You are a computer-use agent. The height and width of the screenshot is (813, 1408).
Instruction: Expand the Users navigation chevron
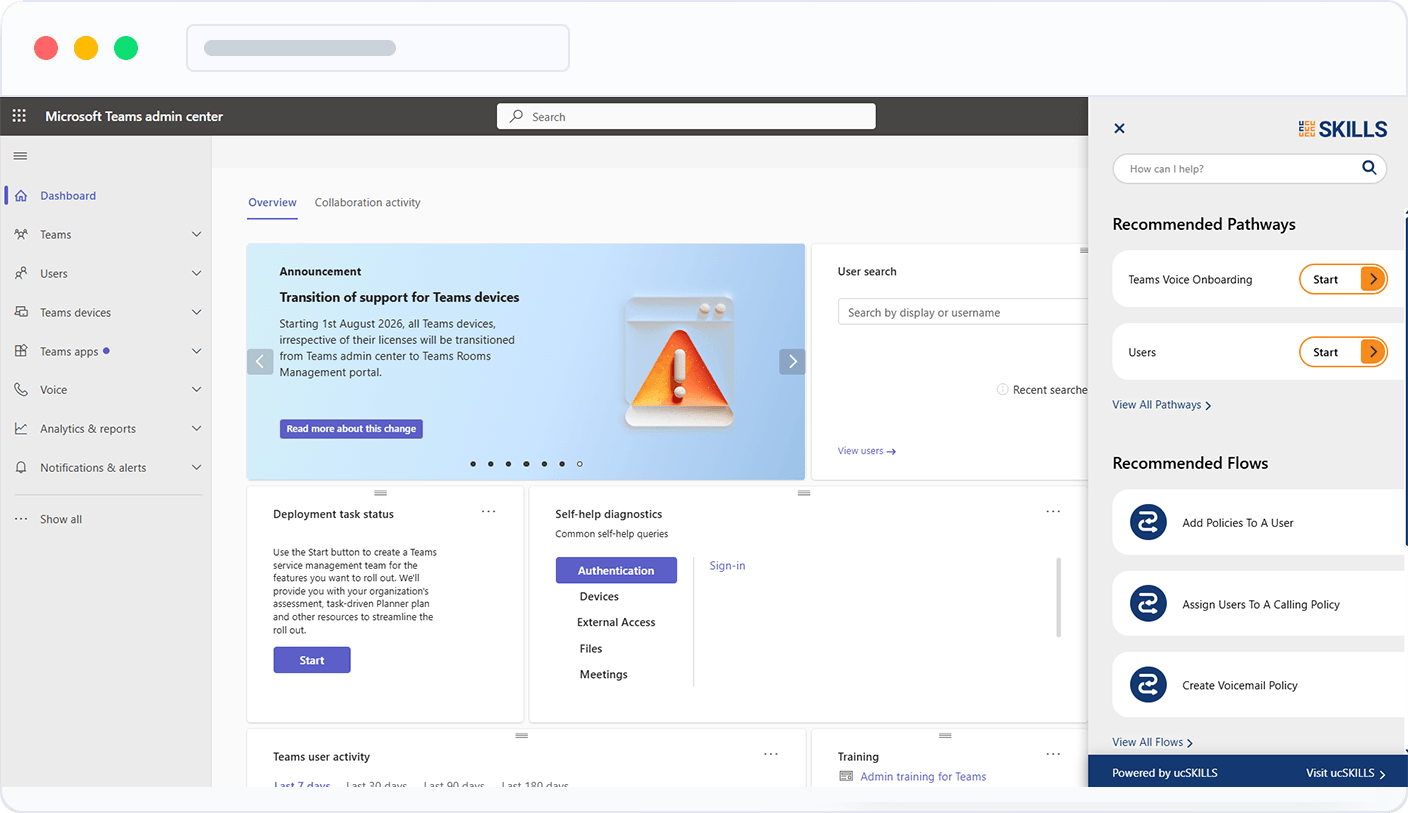pos(197,273)
